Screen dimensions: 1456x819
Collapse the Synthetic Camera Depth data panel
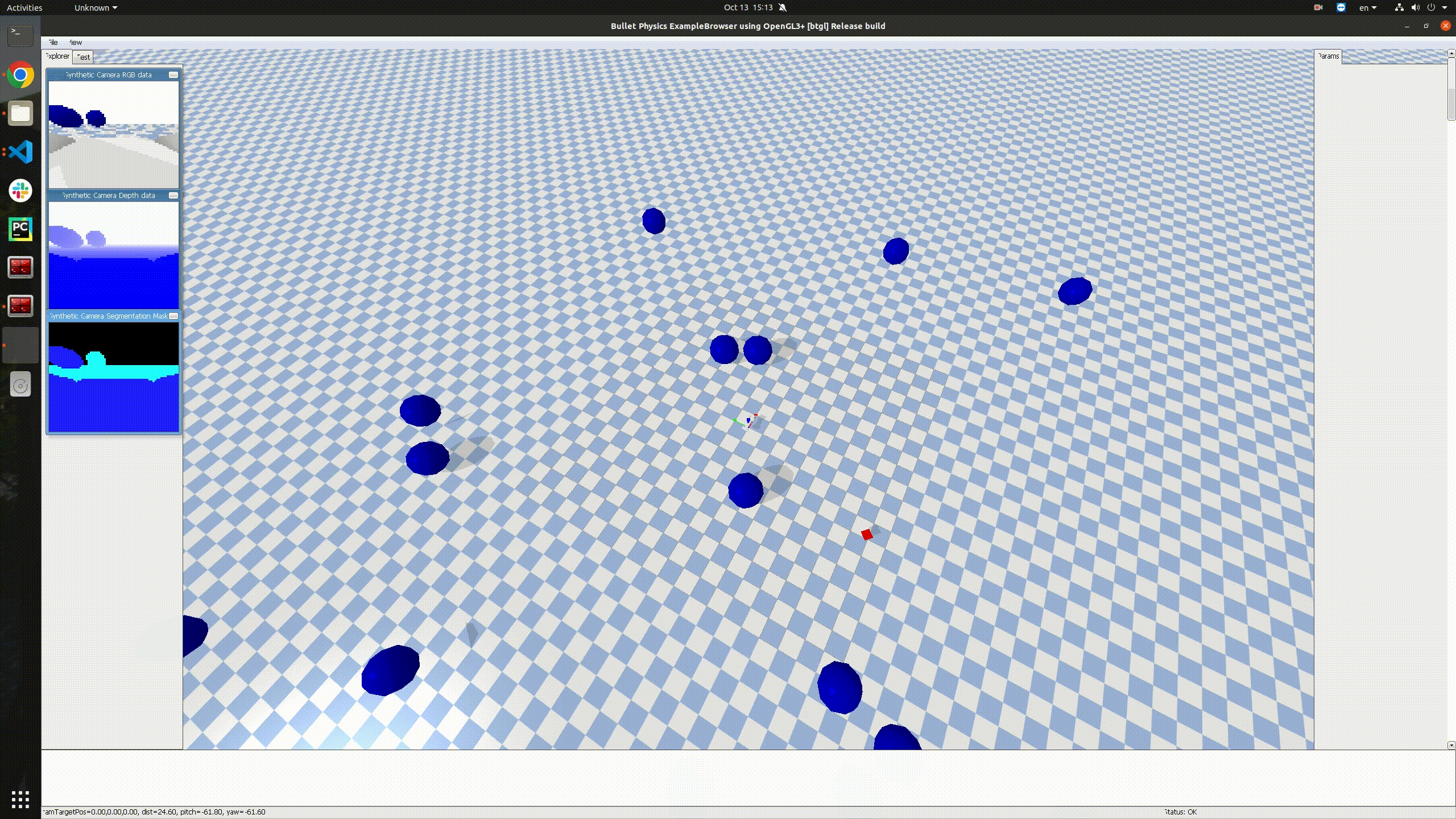click(173, 195)
